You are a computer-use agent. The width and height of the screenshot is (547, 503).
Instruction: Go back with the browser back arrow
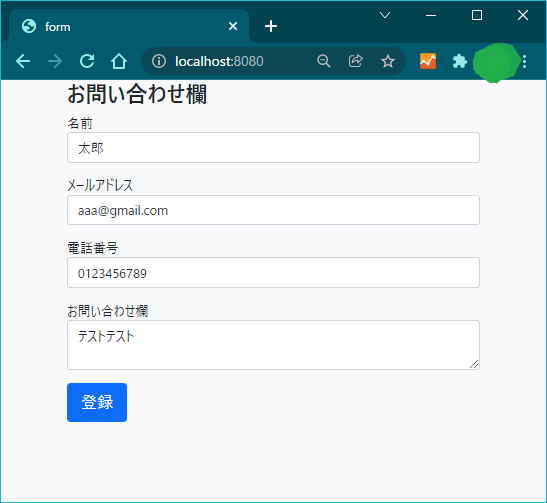coord(23,61)
